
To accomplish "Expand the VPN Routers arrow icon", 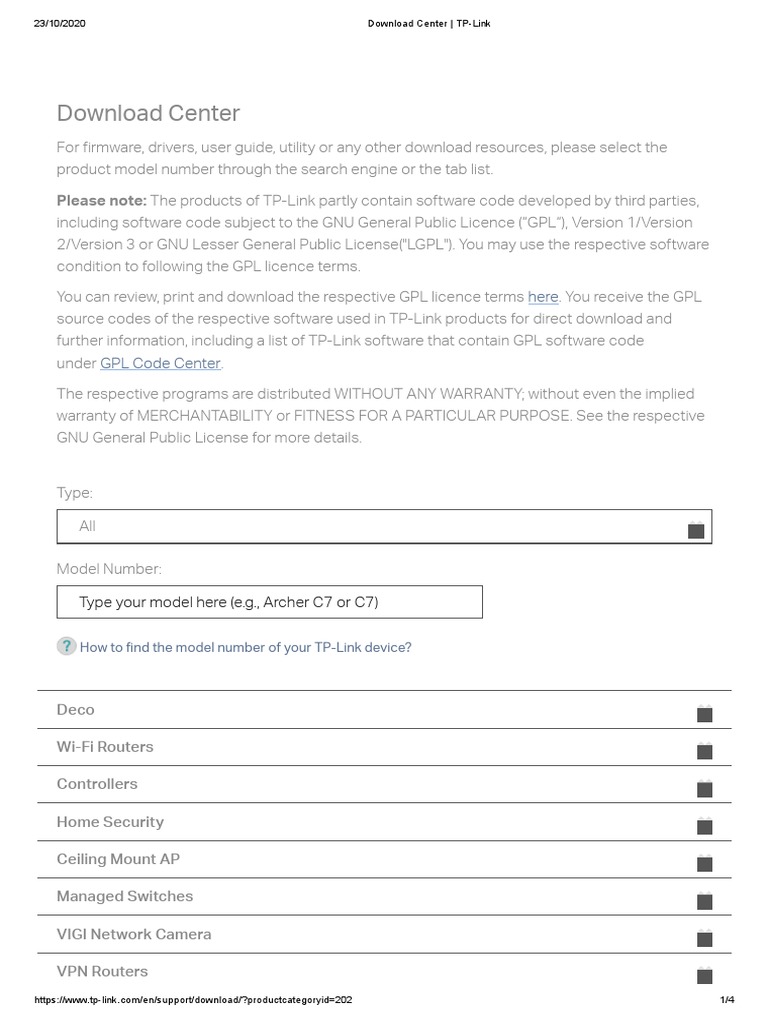I will (704, 974).
